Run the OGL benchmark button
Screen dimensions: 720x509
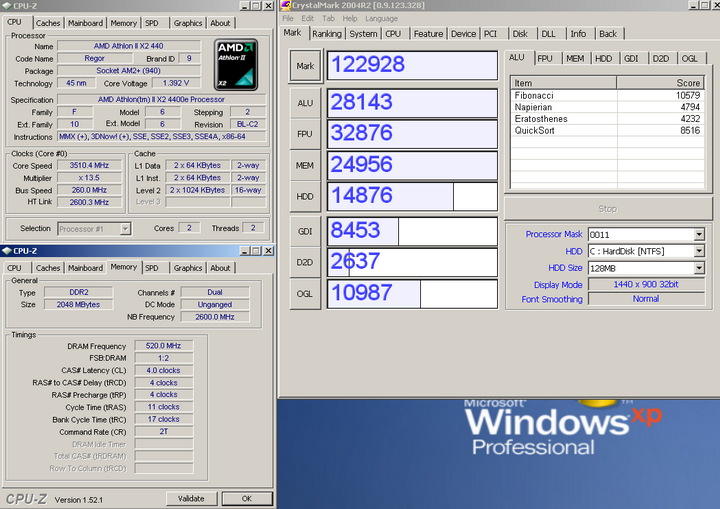coord(305,294)
